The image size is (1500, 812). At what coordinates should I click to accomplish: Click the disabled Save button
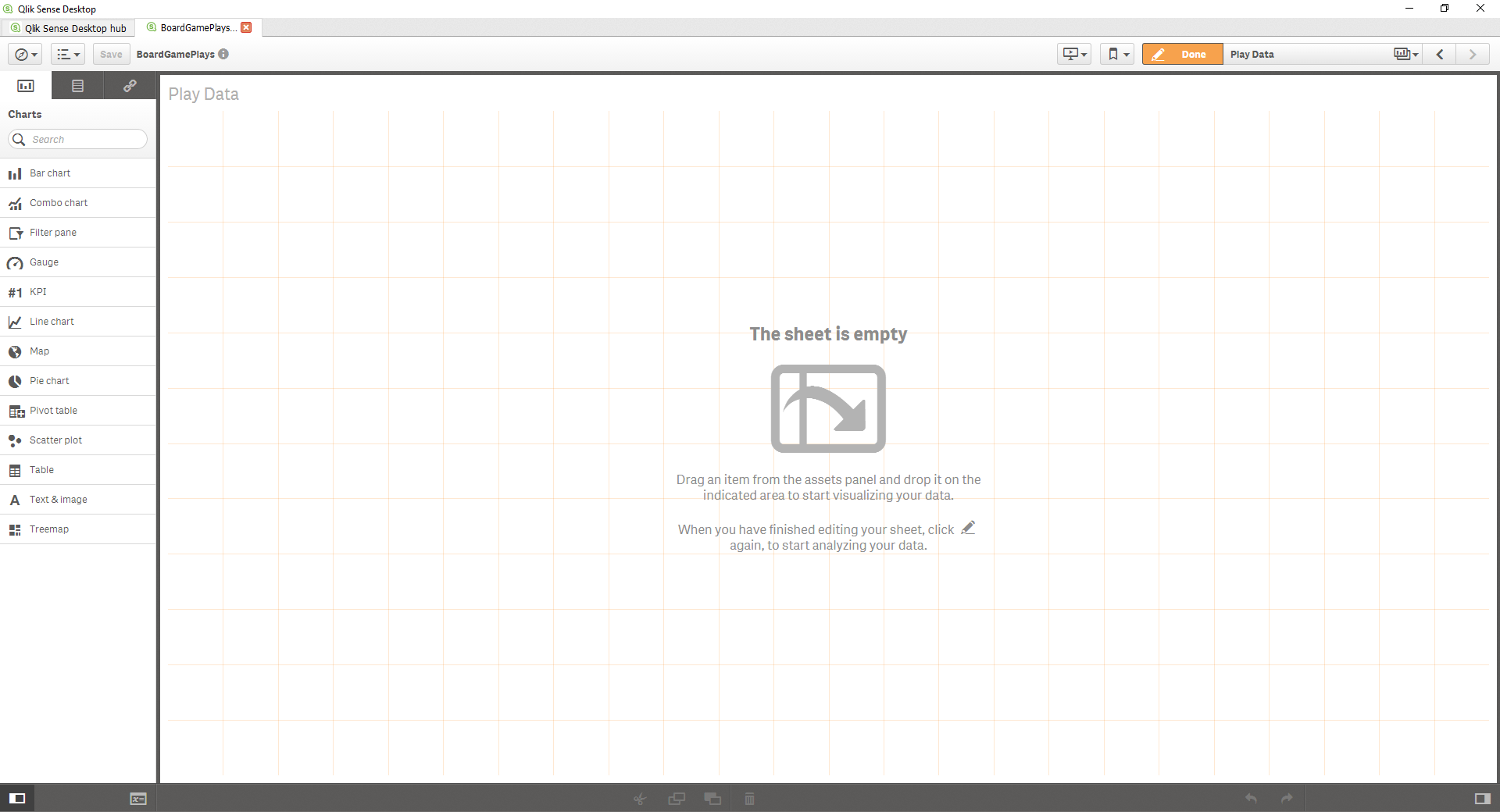point(111,54)
